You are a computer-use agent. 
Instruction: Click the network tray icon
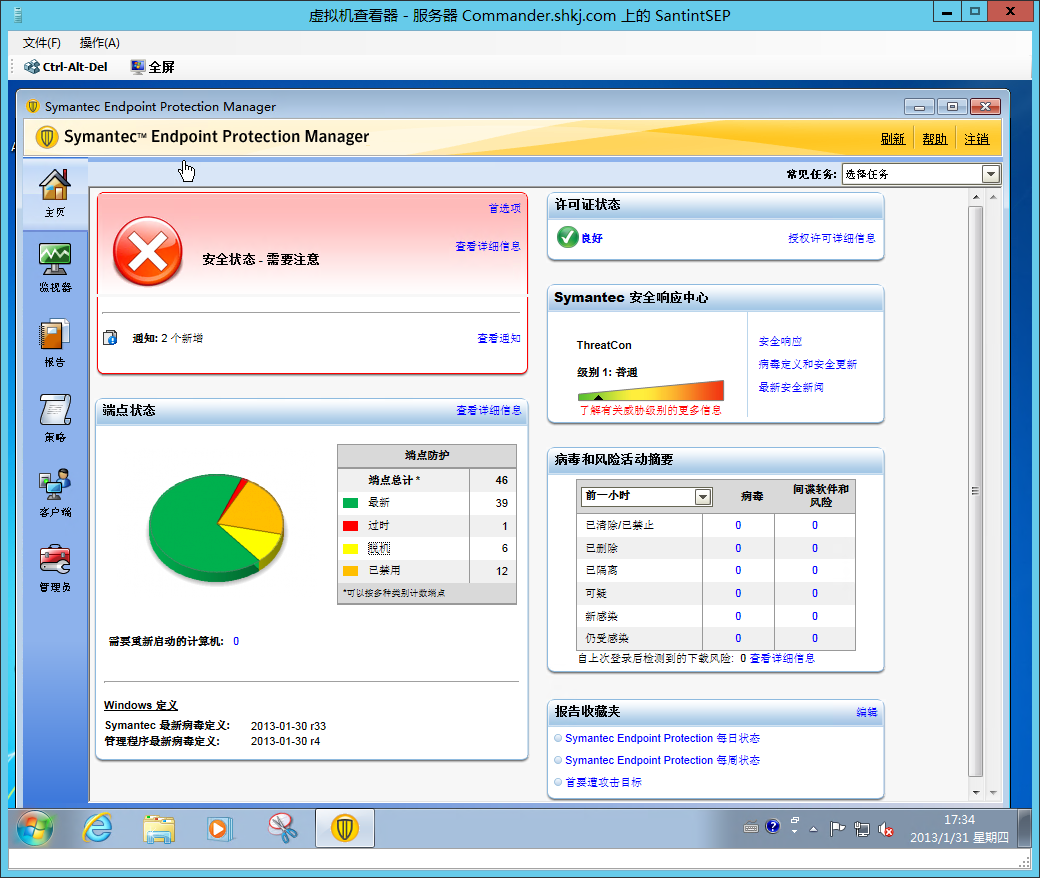(x=862, y=829)
